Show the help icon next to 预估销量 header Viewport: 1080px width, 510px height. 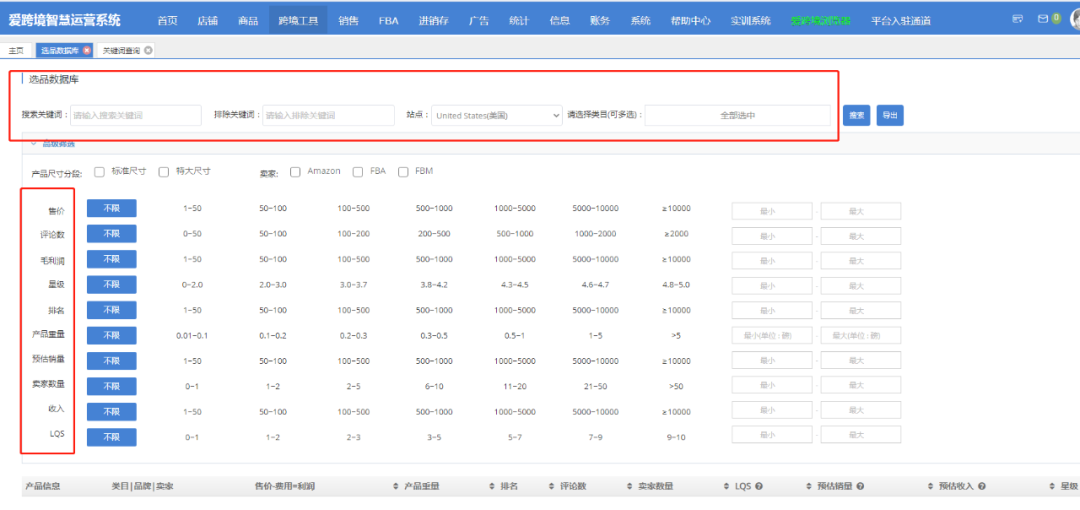[862, 486]
